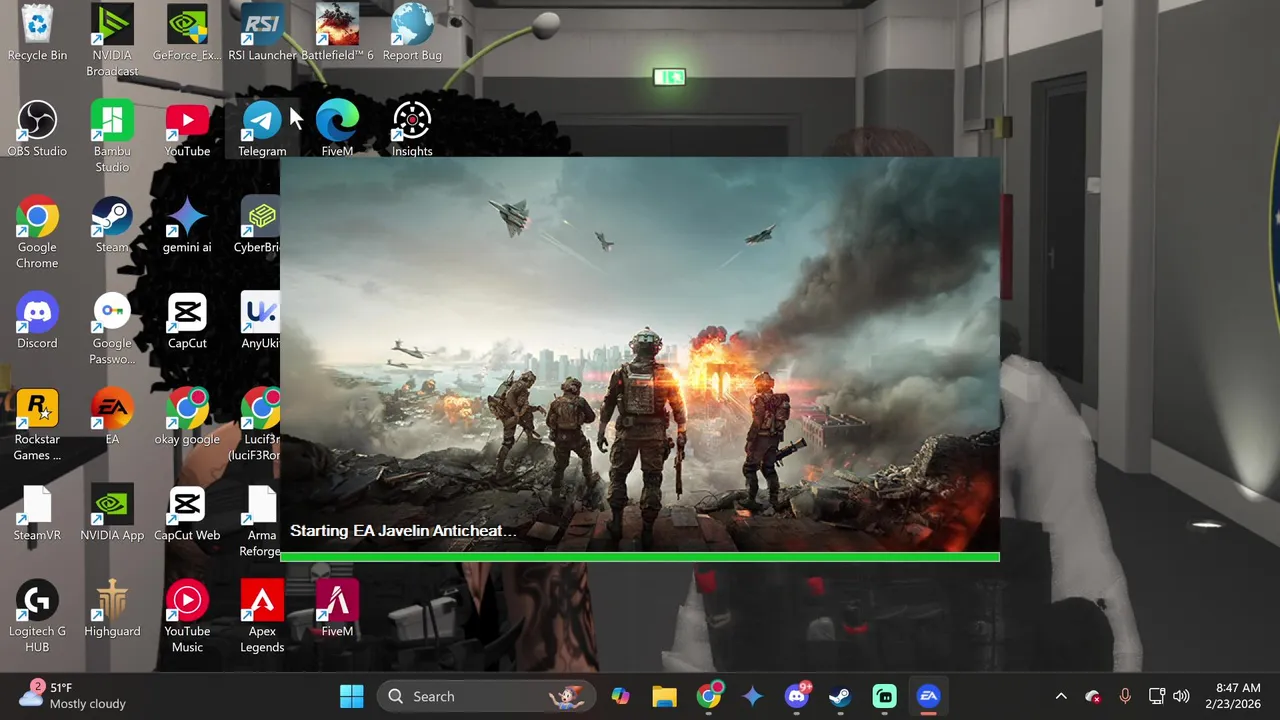Open the Steam desktop shortcut
This screenshot has height=720, width=1280.
pos(112,225)
